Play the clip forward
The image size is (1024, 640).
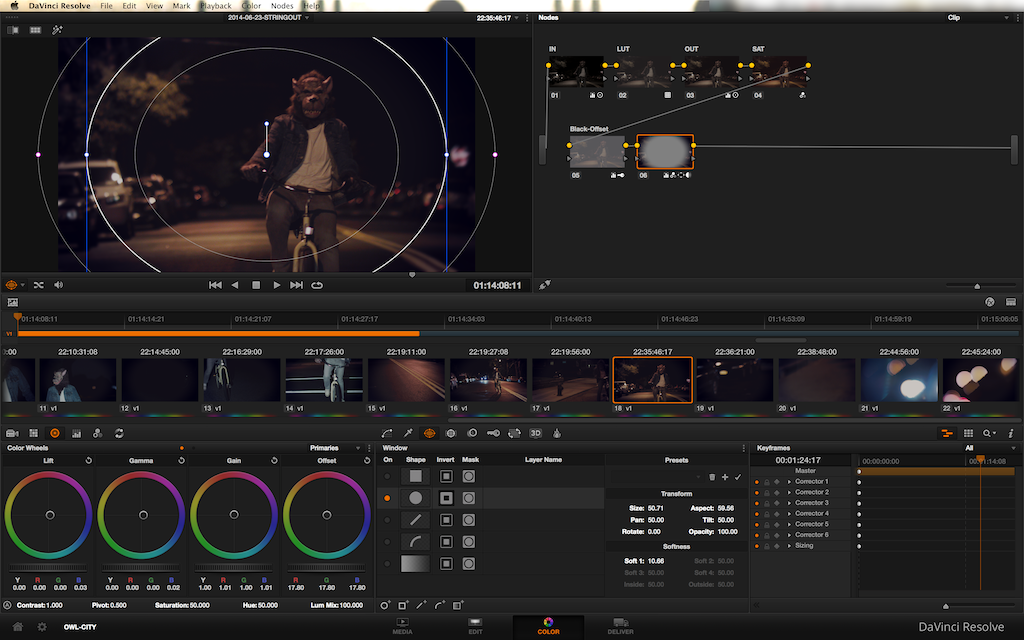[x=276, y=285]
